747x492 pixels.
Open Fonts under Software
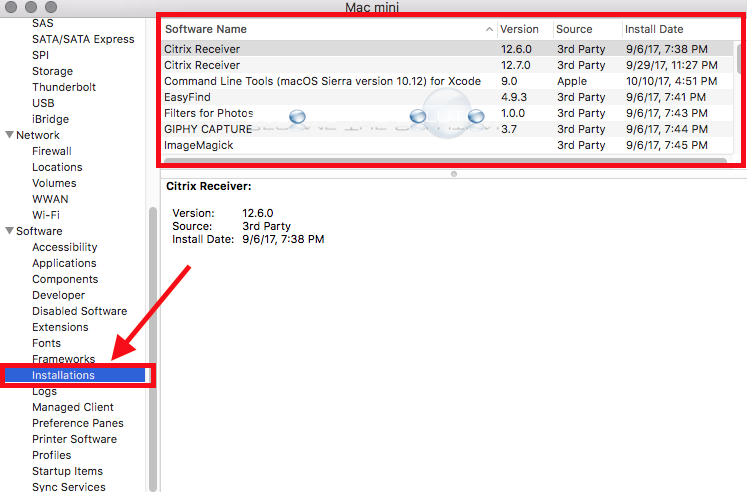click(x=47, y=343)
